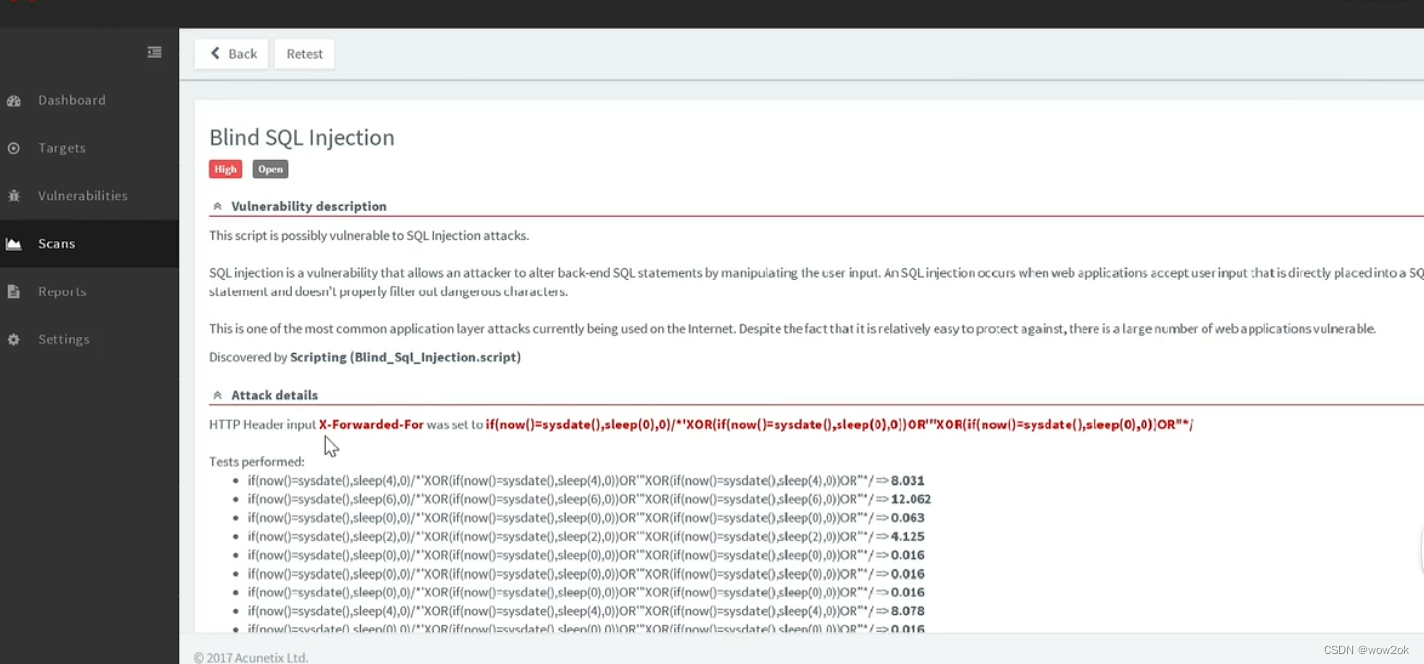The image size is (1424, 664).
Task: Click 'This script is possibly vulnerable' sentence
Action: coord(369,236)
